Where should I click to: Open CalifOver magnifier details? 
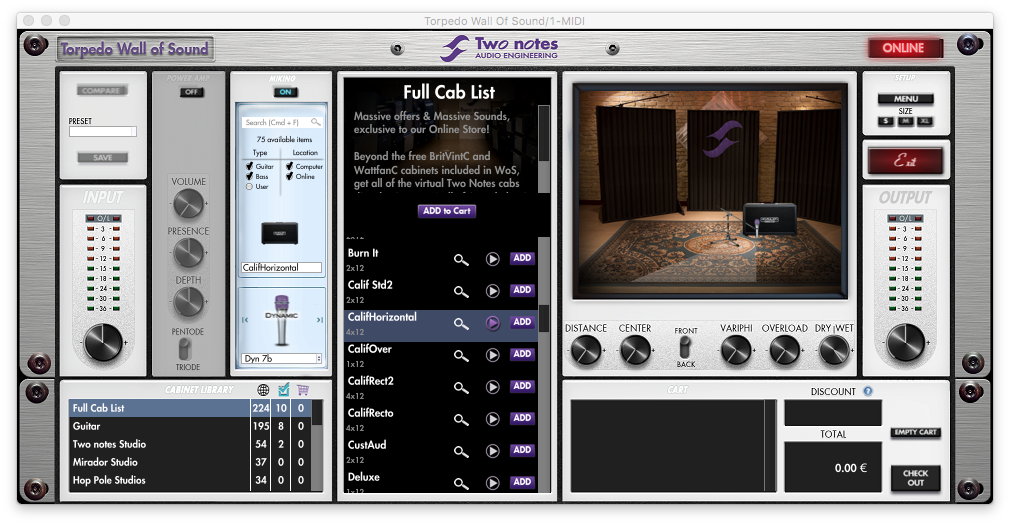[x=461, y=356]
